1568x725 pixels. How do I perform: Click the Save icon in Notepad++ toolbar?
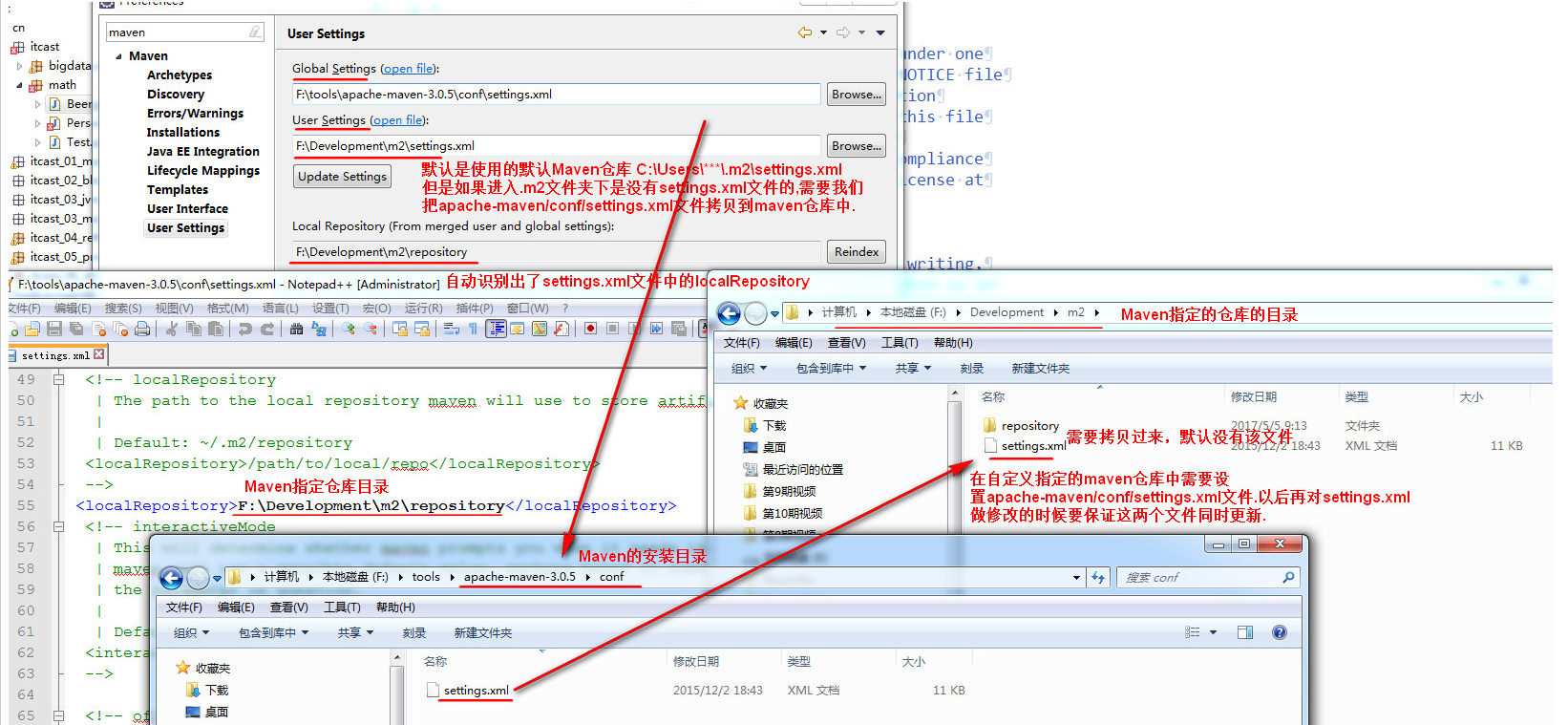point(53,329)
